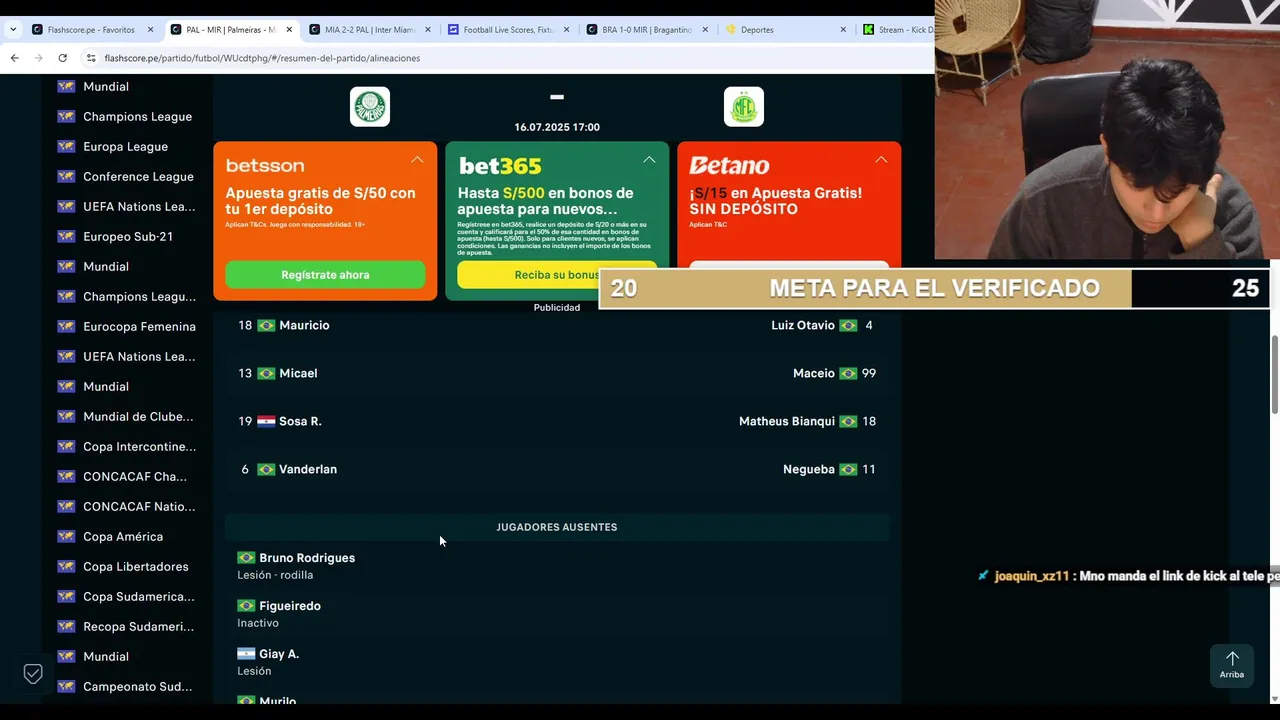Click the Mirassol team crest

point(744,107)
